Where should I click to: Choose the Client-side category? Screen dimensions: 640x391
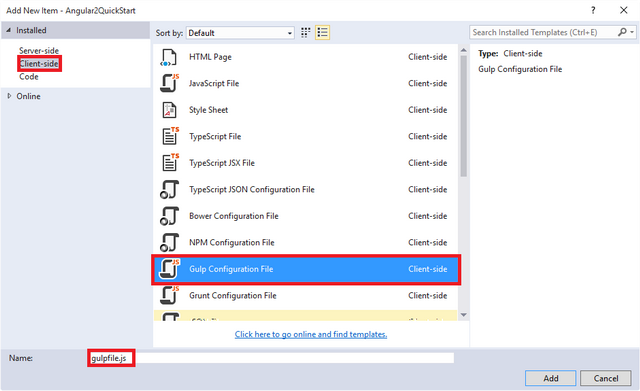[x=39, y=64]
